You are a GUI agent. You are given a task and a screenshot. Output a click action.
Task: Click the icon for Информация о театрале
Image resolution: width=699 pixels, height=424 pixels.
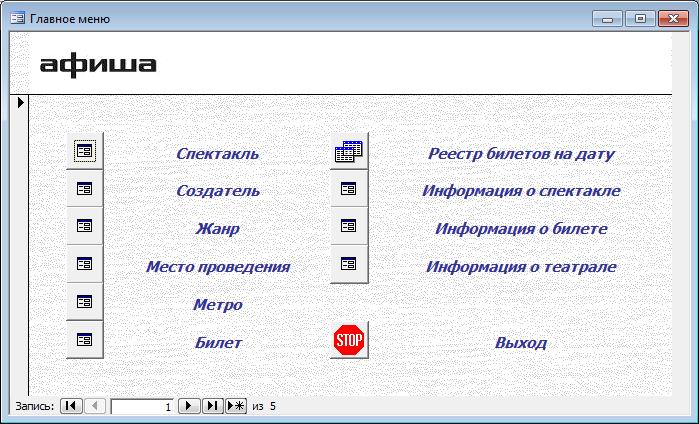[x=349, y=264]
